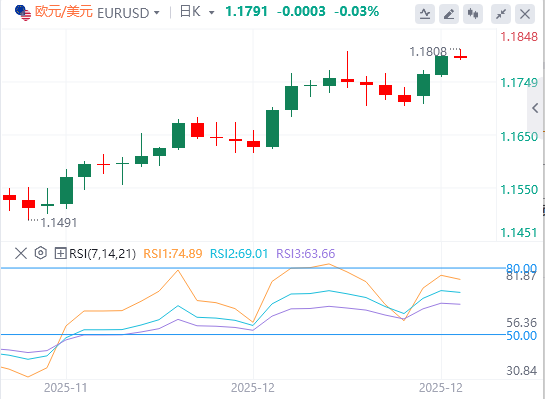
Task: Open the indicator line chart tool
Action: (425, 14)
